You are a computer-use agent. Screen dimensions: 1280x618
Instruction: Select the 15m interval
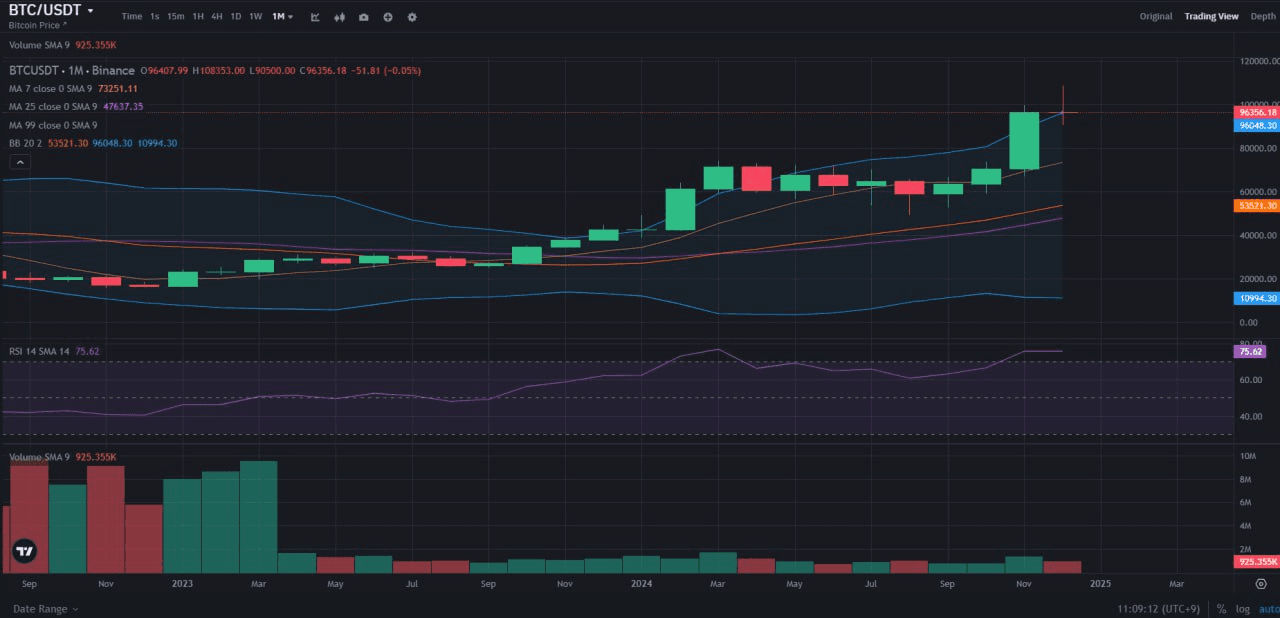coord(176,17)
